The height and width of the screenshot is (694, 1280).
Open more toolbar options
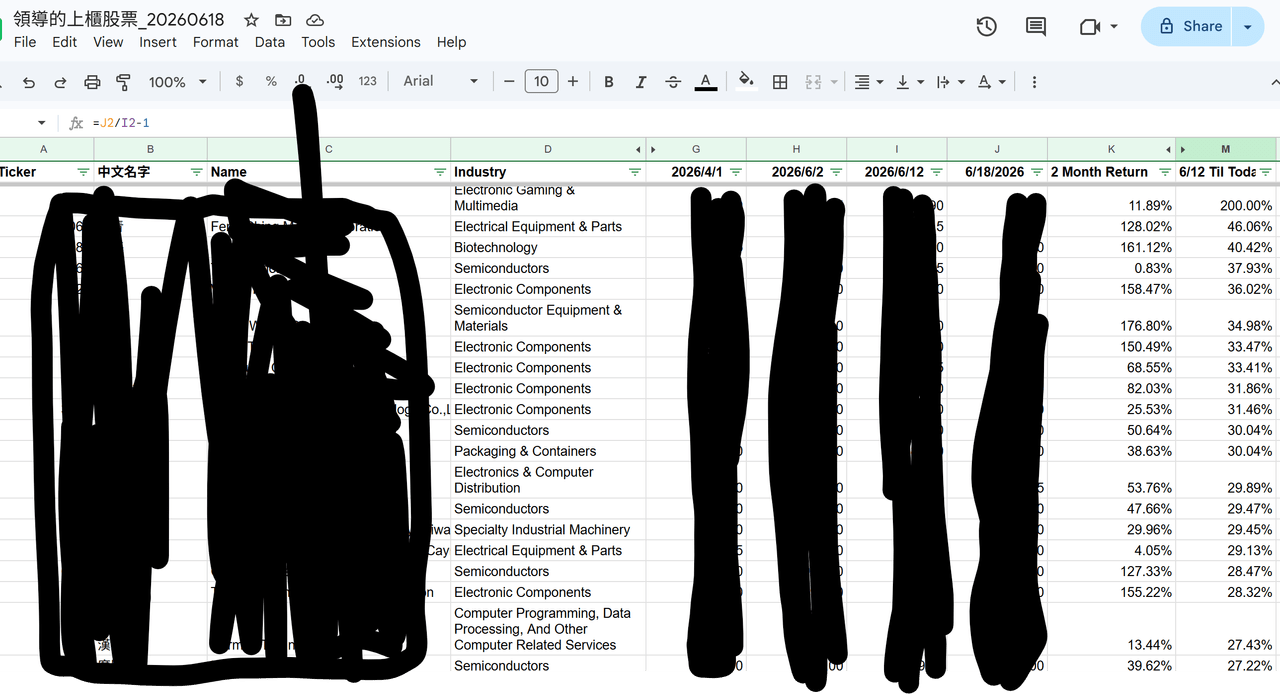coord(1034,82)
